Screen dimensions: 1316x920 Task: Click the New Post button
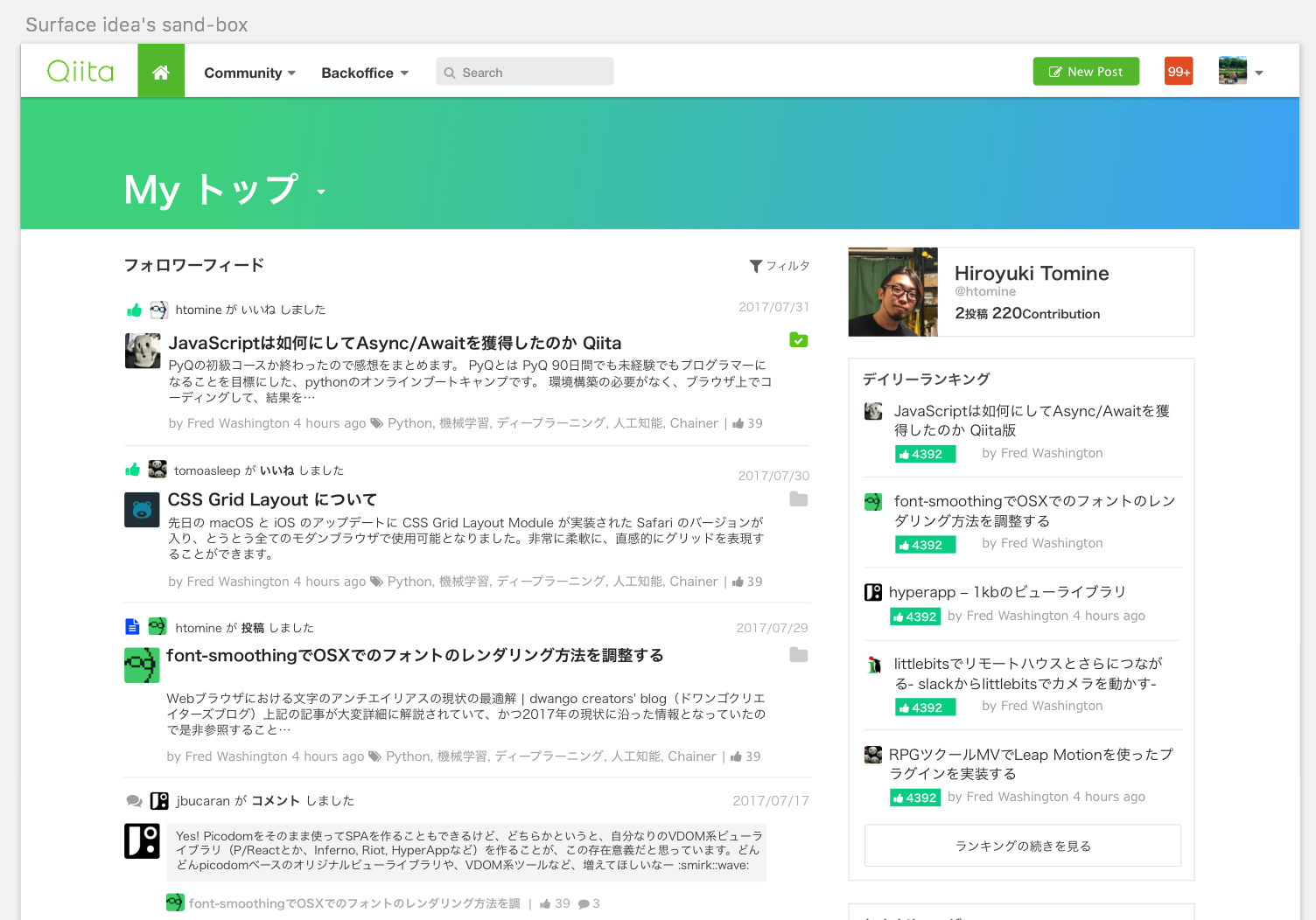click(x=1086, y=72)
